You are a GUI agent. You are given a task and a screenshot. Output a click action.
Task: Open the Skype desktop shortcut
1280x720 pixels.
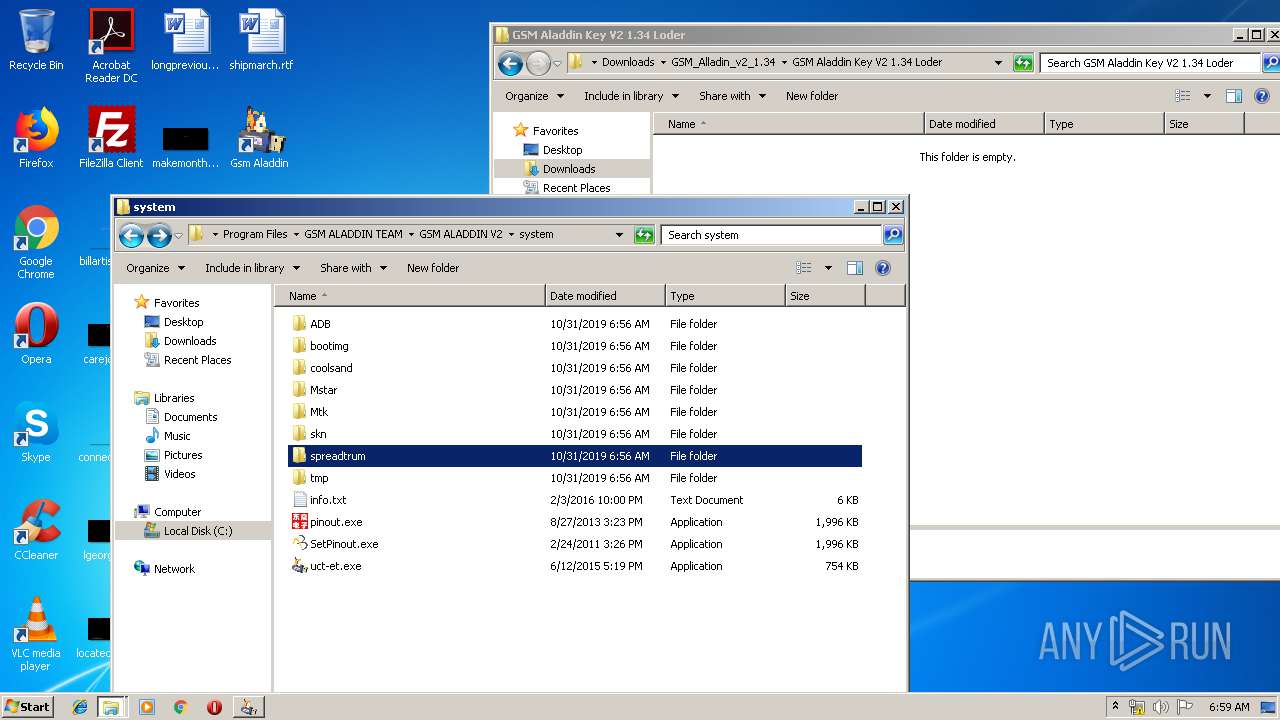[x=36, y=432]
